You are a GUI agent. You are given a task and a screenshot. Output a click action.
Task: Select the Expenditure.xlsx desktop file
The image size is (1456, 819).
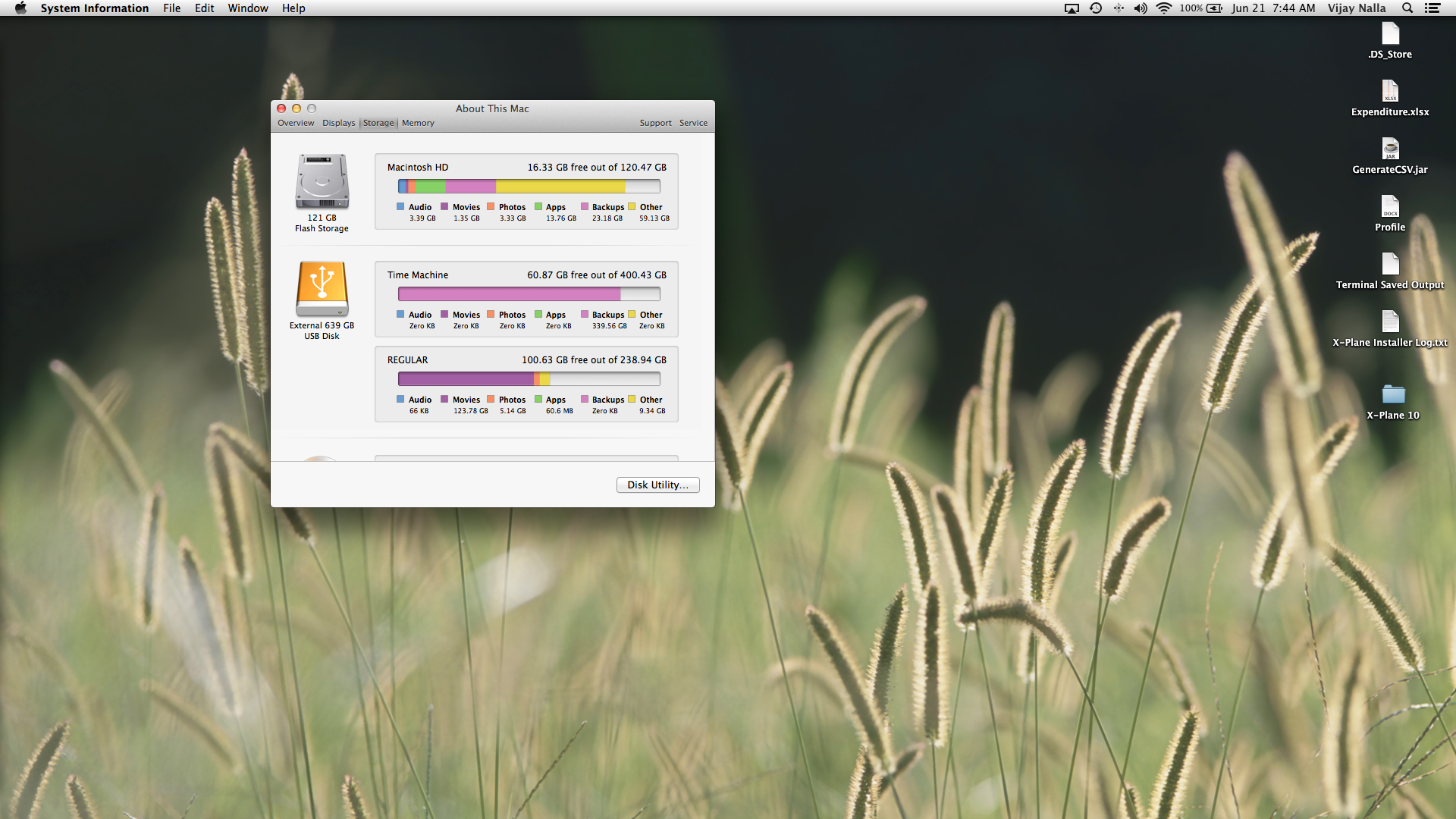click(1390, 98)
